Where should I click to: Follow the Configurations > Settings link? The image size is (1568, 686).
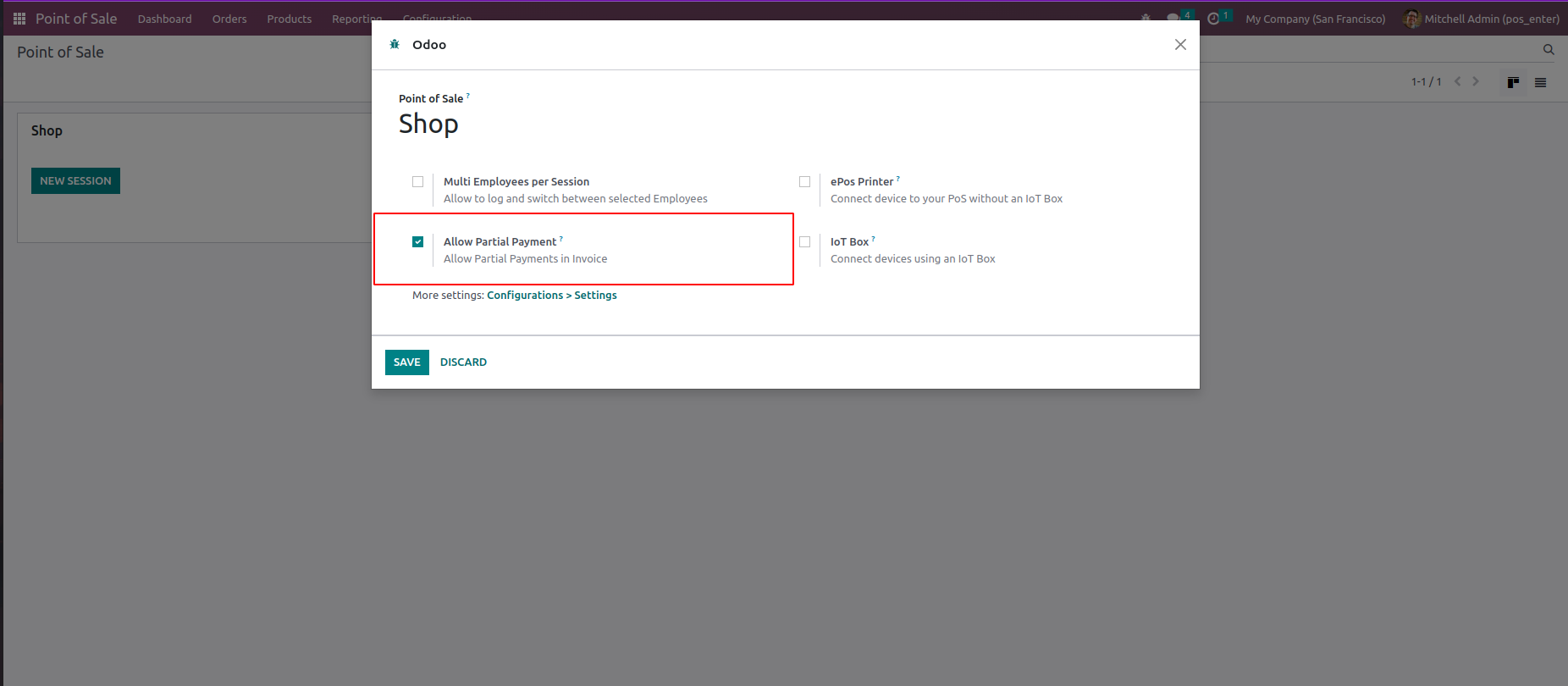pos(552,295)
